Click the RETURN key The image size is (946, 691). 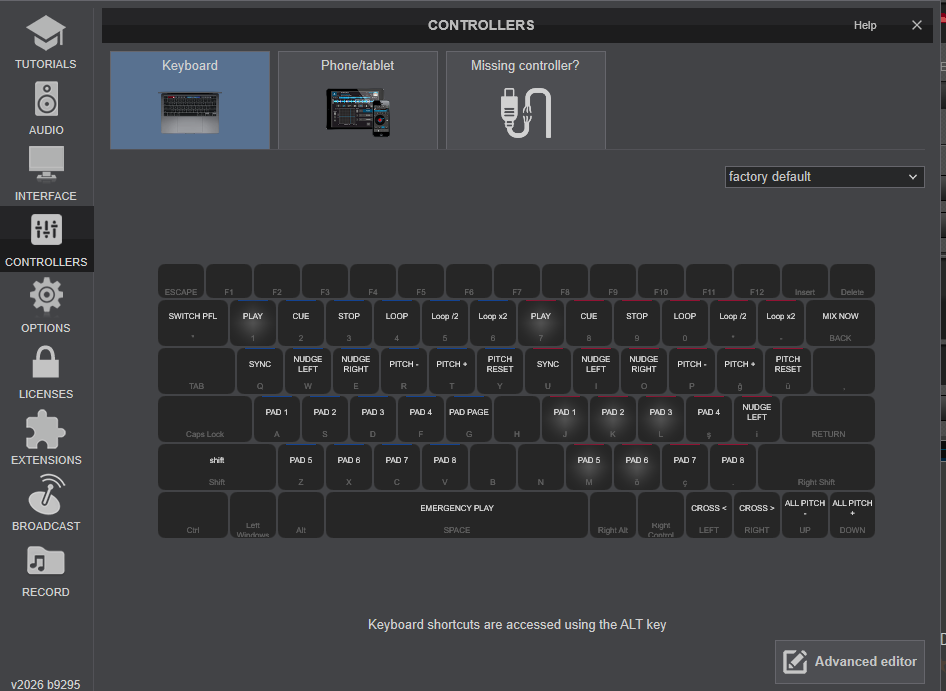828,419
